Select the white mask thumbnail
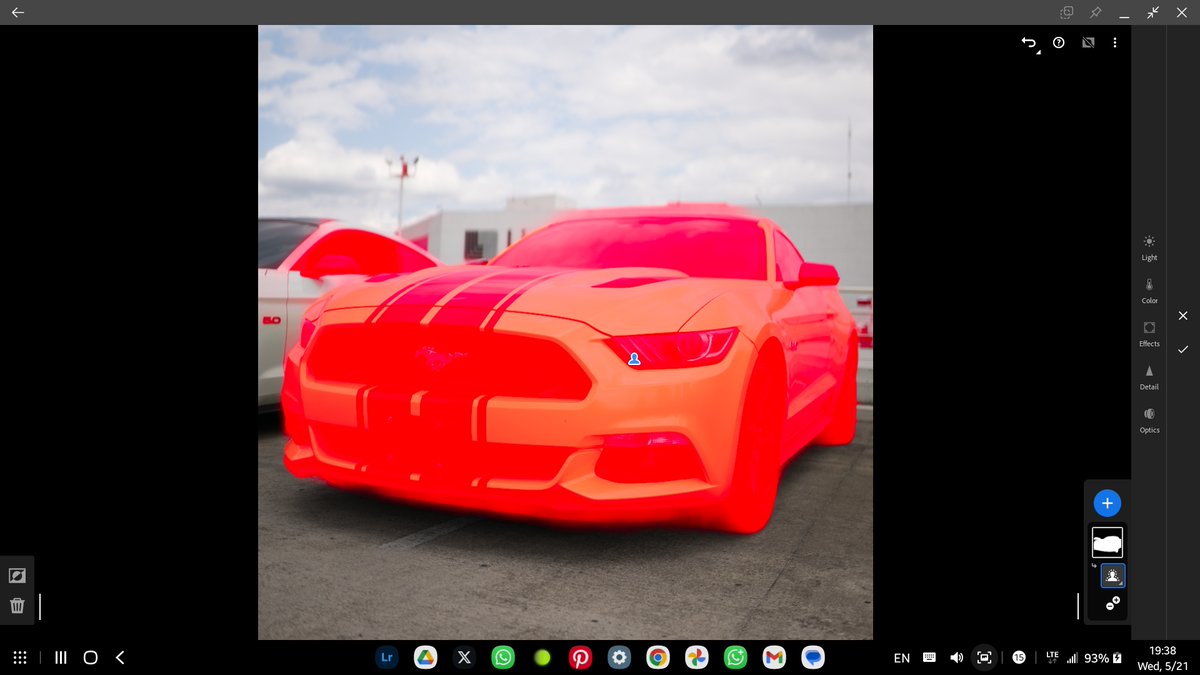 [1107, 542]
